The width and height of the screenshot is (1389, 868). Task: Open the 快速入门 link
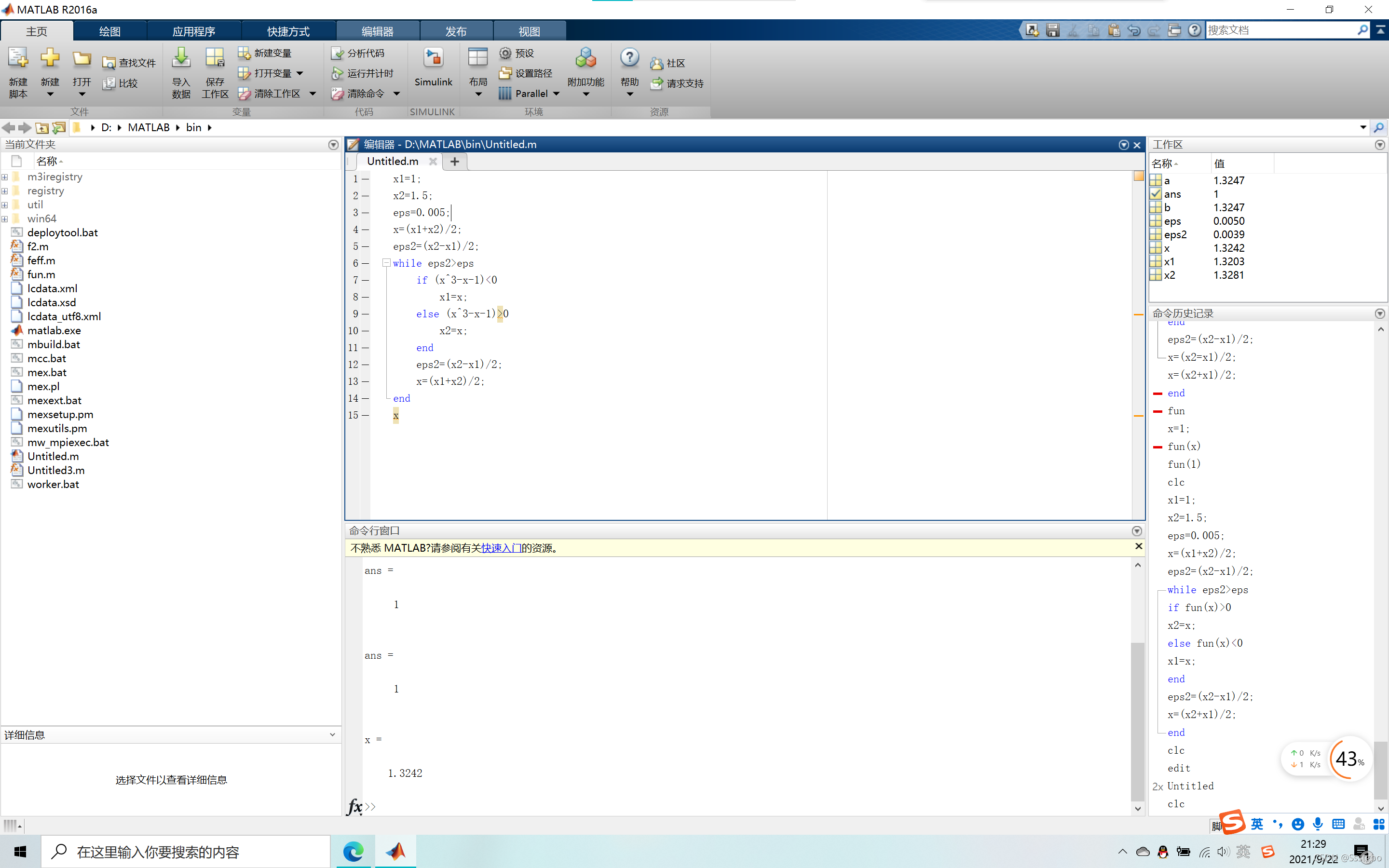(501, 548)
